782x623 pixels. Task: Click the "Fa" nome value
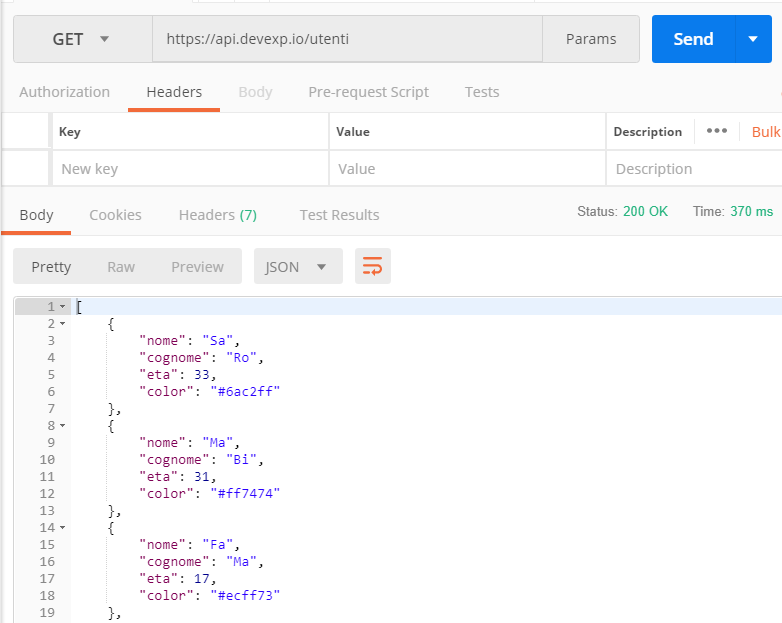tap(217, 544)
